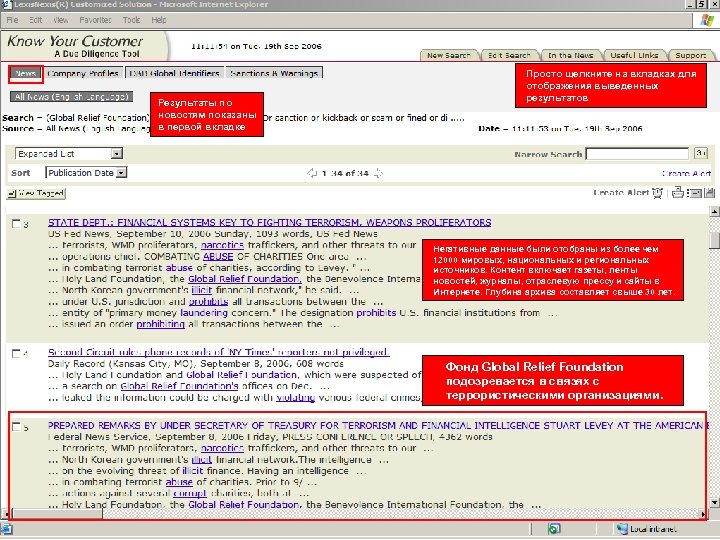Click the Internet Explorer page icon in title bar

[6, 5]
